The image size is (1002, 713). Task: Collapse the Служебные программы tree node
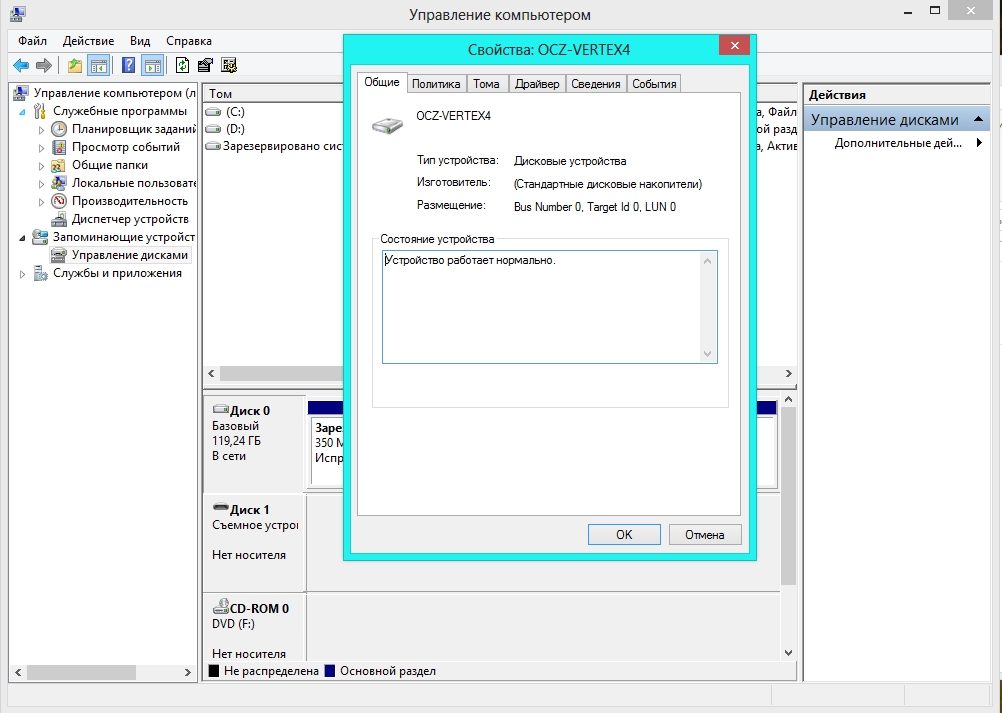tap(23, 111)
